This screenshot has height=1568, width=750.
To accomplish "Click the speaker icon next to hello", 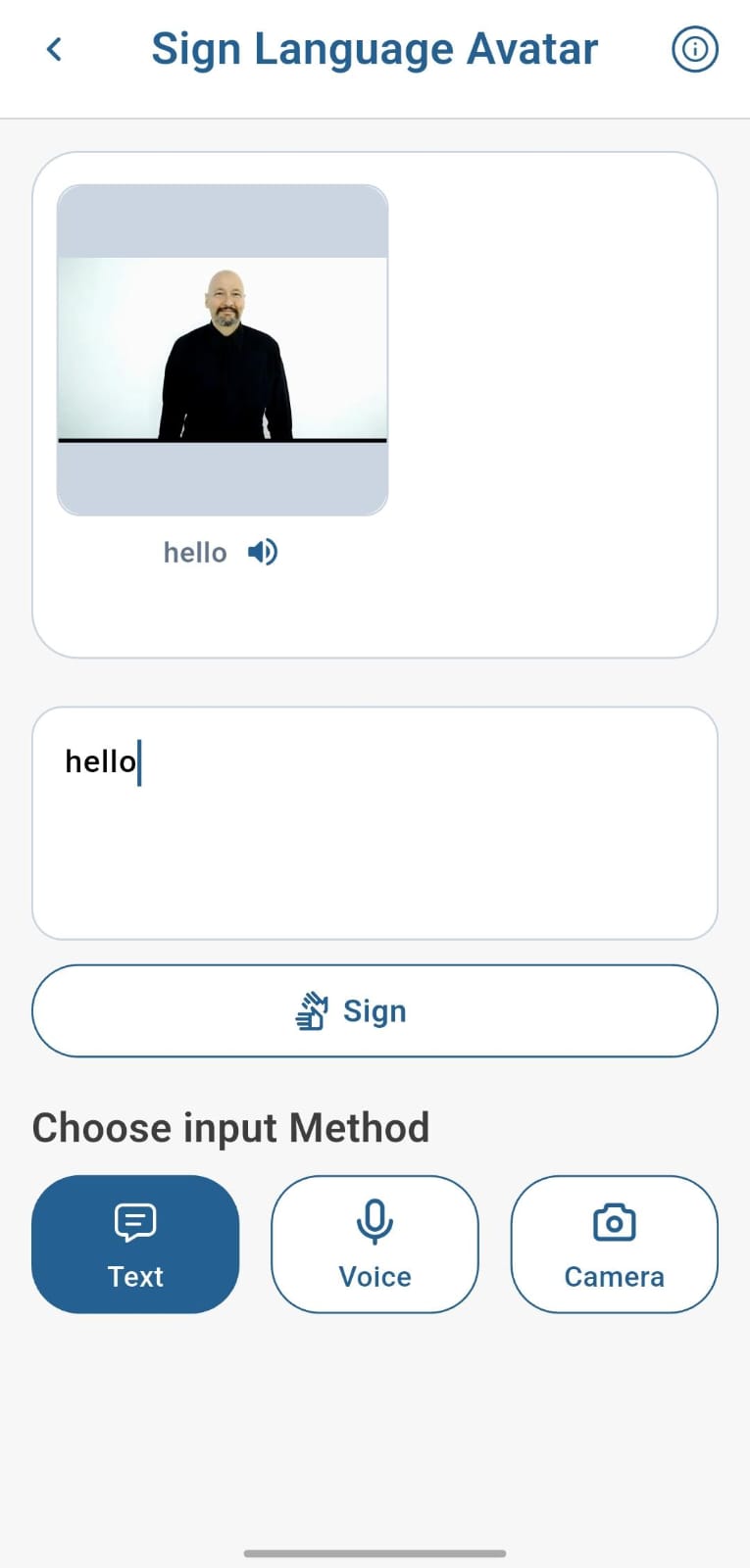I will (261, 552).
